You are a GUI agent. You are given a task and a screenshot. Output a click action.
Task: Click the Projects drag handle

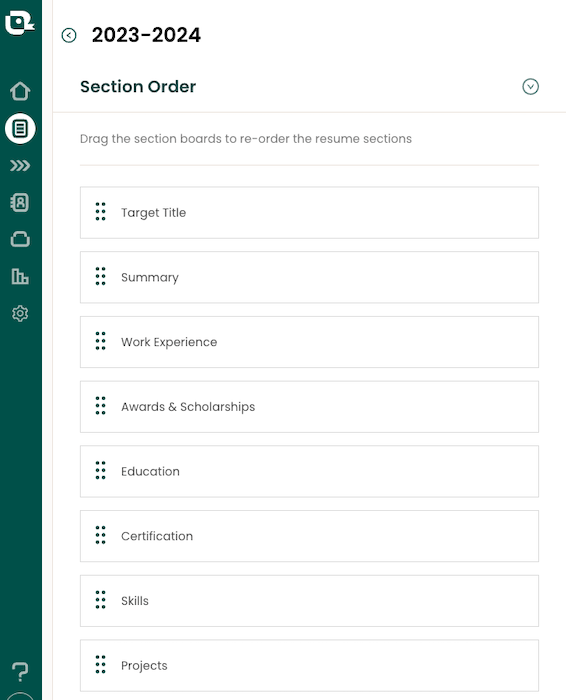click(x=100, y=665)
